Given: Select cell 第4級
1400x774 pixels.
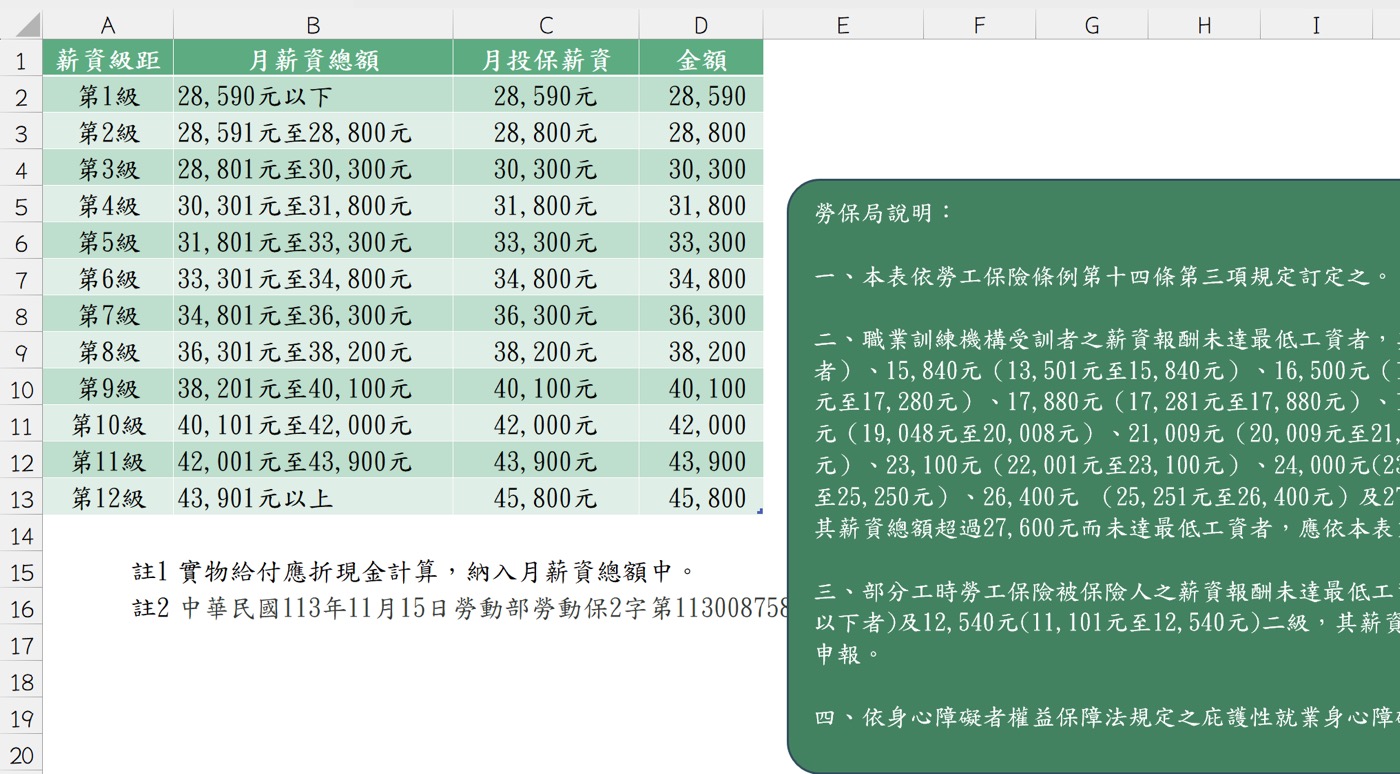Looking at the screenshot, I should pos(108,205).
